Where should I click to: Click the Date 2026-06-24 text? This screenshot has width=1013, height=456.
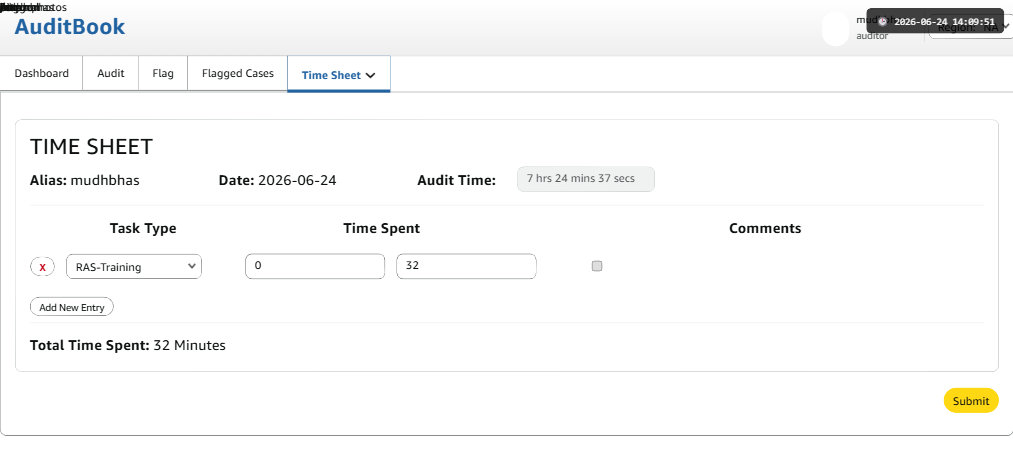278,180
